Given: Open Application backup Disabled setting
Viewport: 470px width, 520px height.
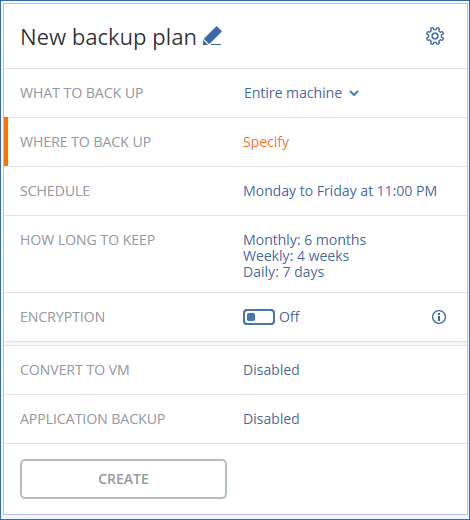Looking at the screenshot, I should 271,419.
